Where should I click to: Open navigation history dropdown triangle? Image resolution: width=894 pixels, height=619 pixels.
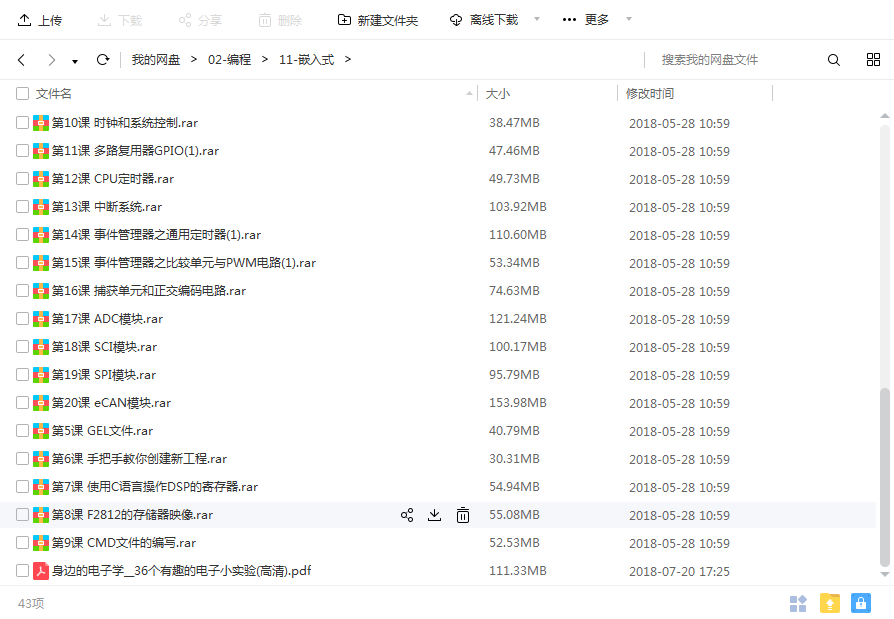point(75,62)
